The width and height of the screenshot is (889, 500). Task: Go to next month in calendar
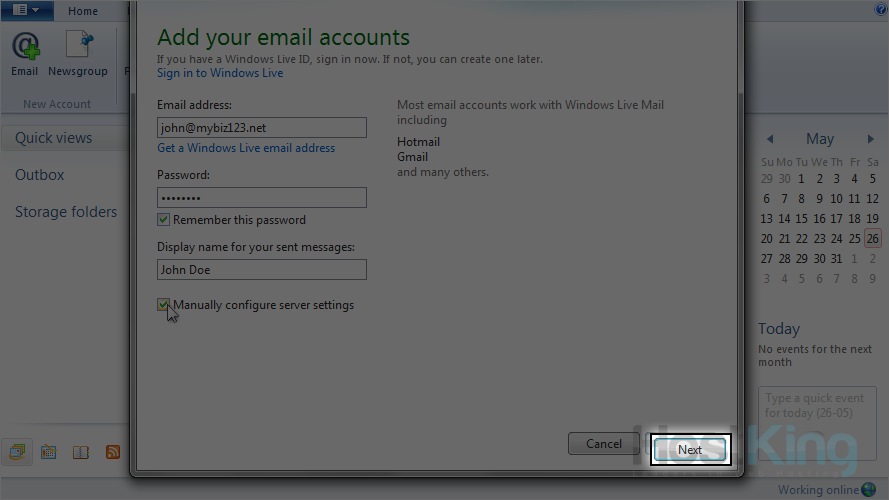coord(870,140)
